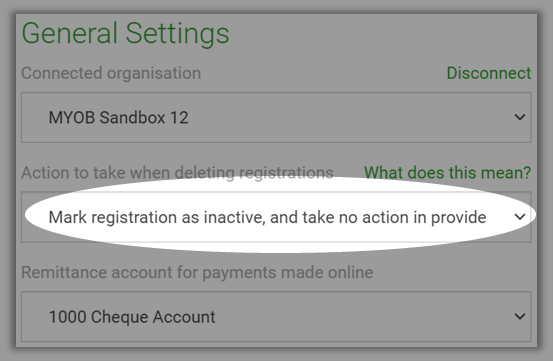Click the Disconnect link
Viewport: 553px width, 361px height.
[x=488, y=73]
